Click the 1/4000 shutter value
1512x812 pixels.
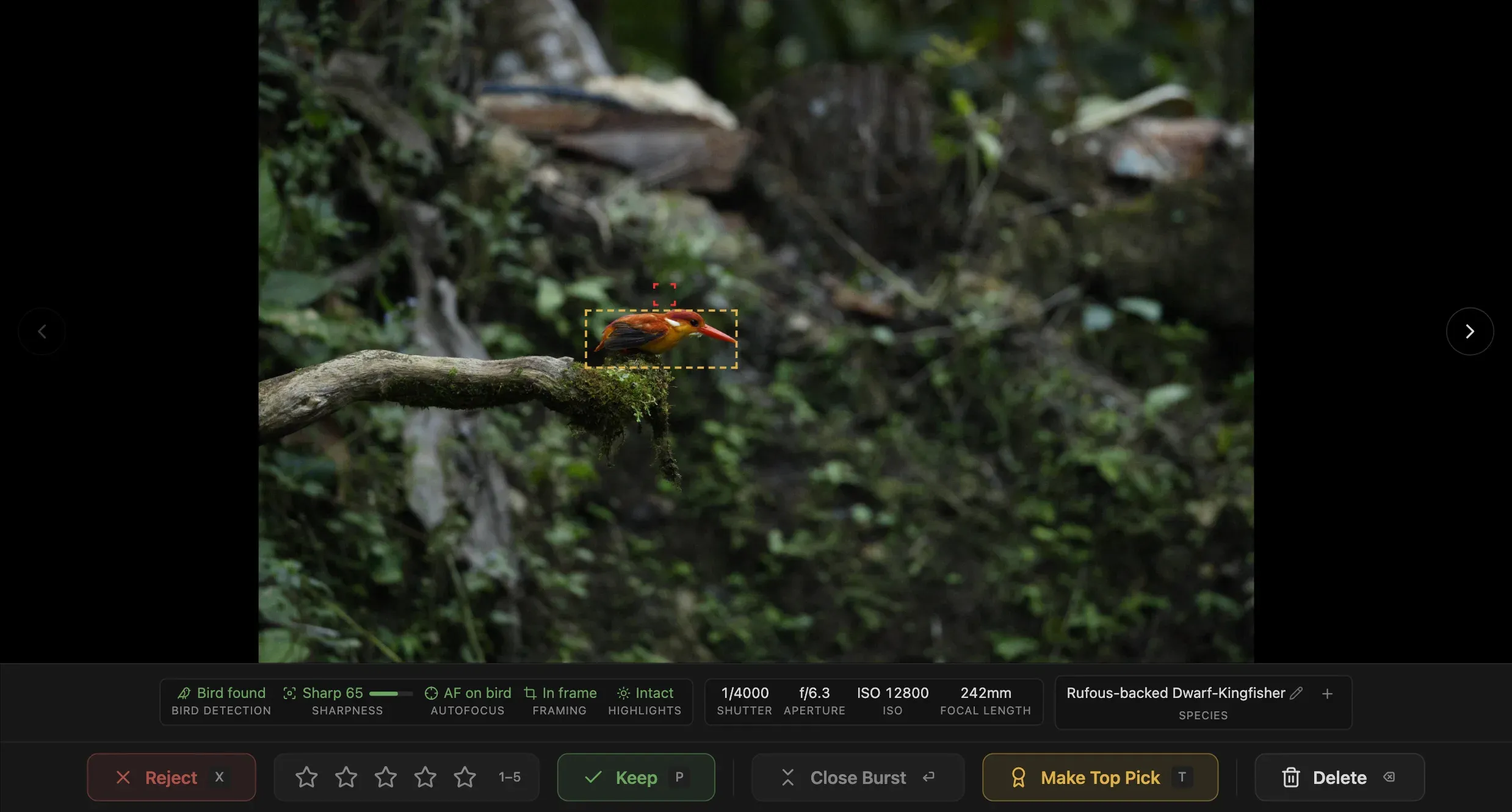[x=745, y=693]
